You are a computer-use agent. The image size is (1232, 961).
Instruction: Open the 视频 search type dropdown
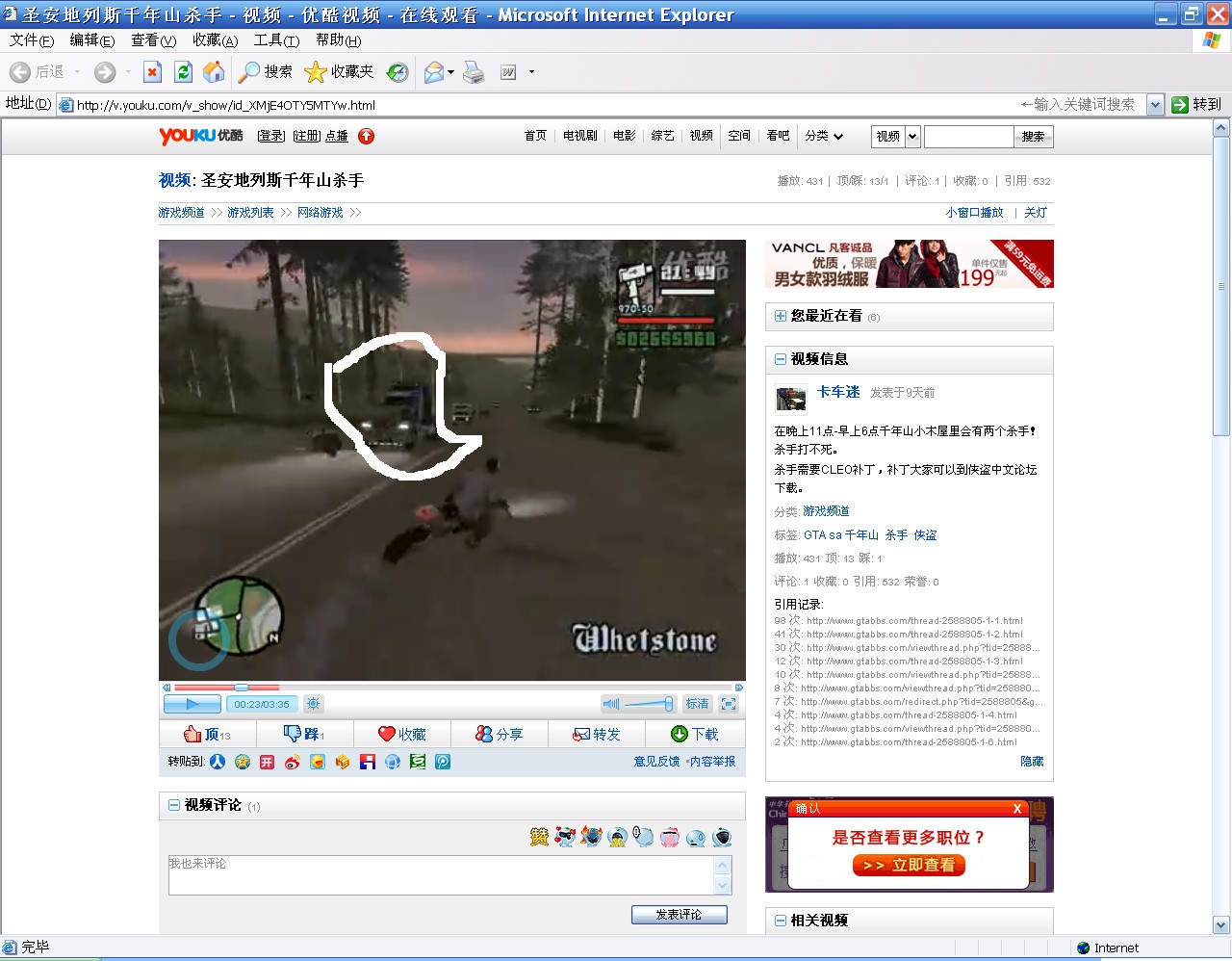point(912,136)
